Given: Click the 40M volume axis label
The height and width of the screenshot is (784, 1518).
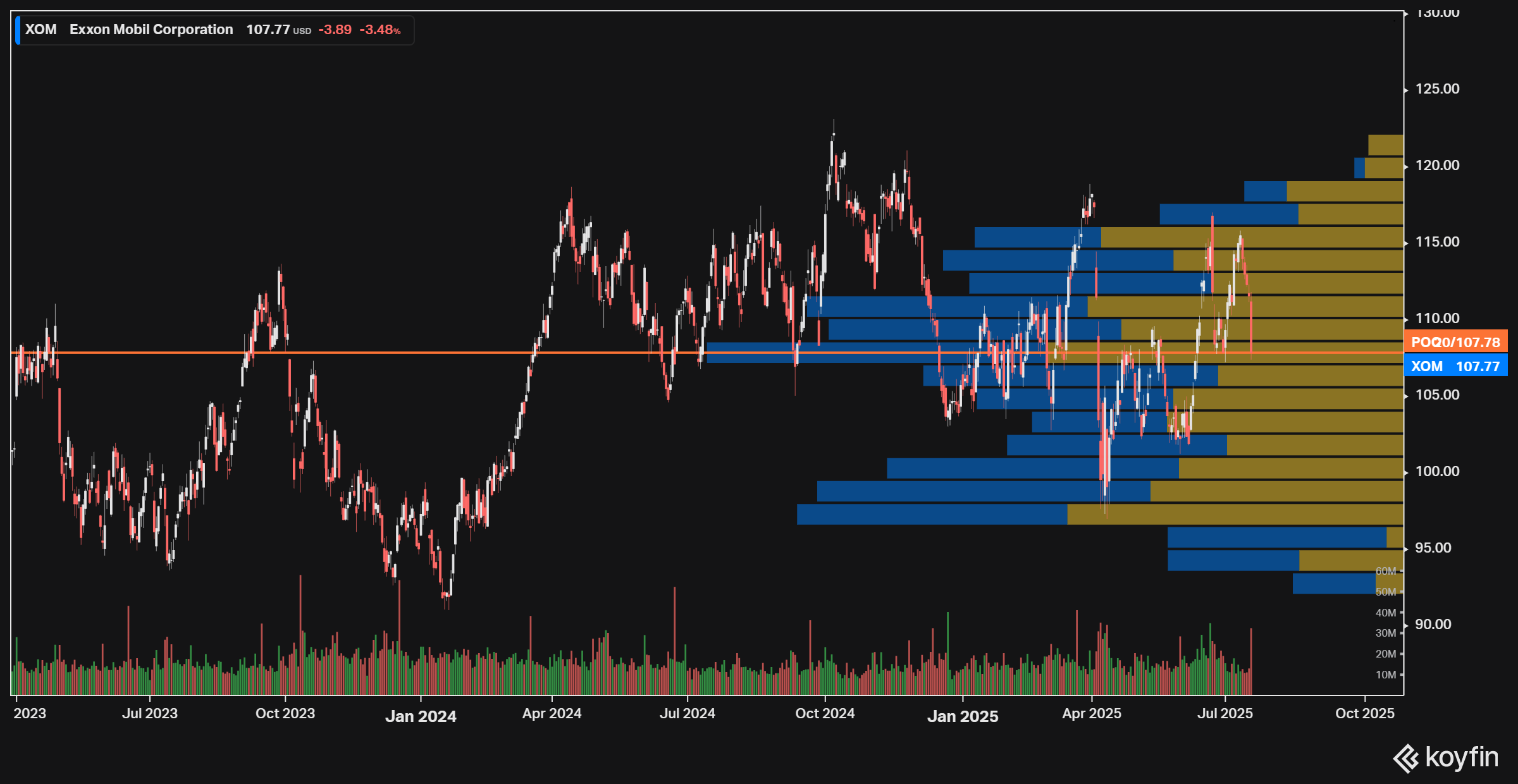Looking at the screenshot, I should pyautogui.click(x=1385, y=613).
